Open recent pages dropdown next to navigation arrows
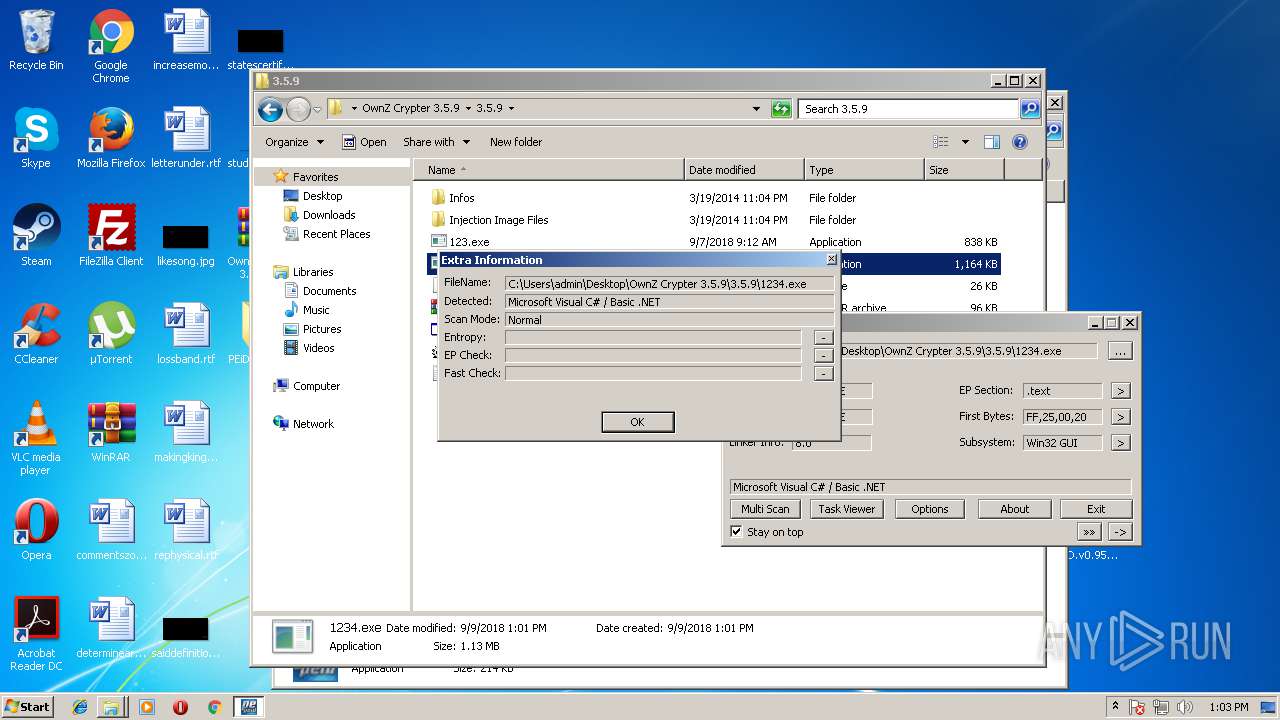Viewport: 1280px width, 720px height. click(317, 109)
